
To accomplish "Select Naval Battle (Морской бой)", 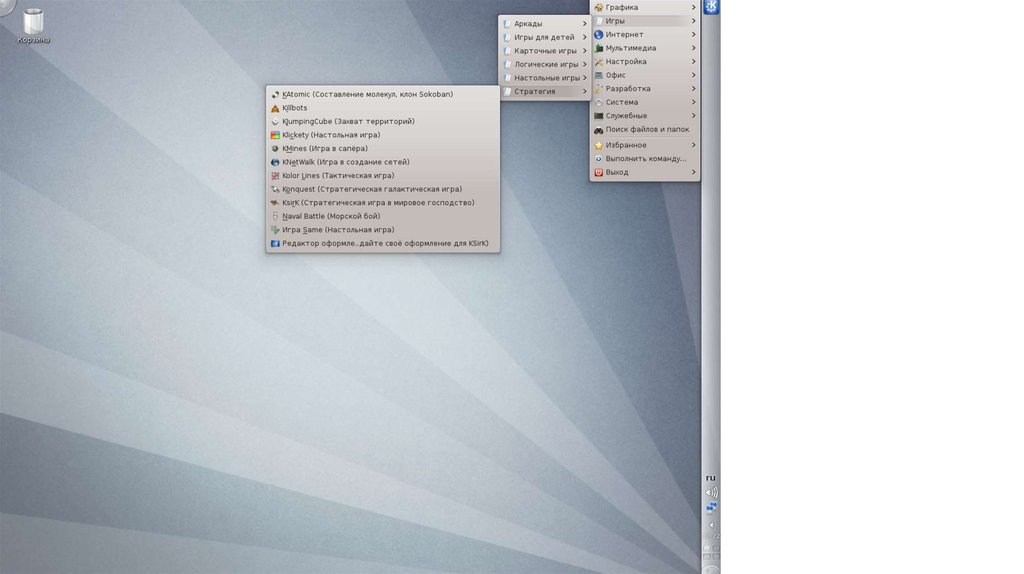I will click(x=331, y=216).
